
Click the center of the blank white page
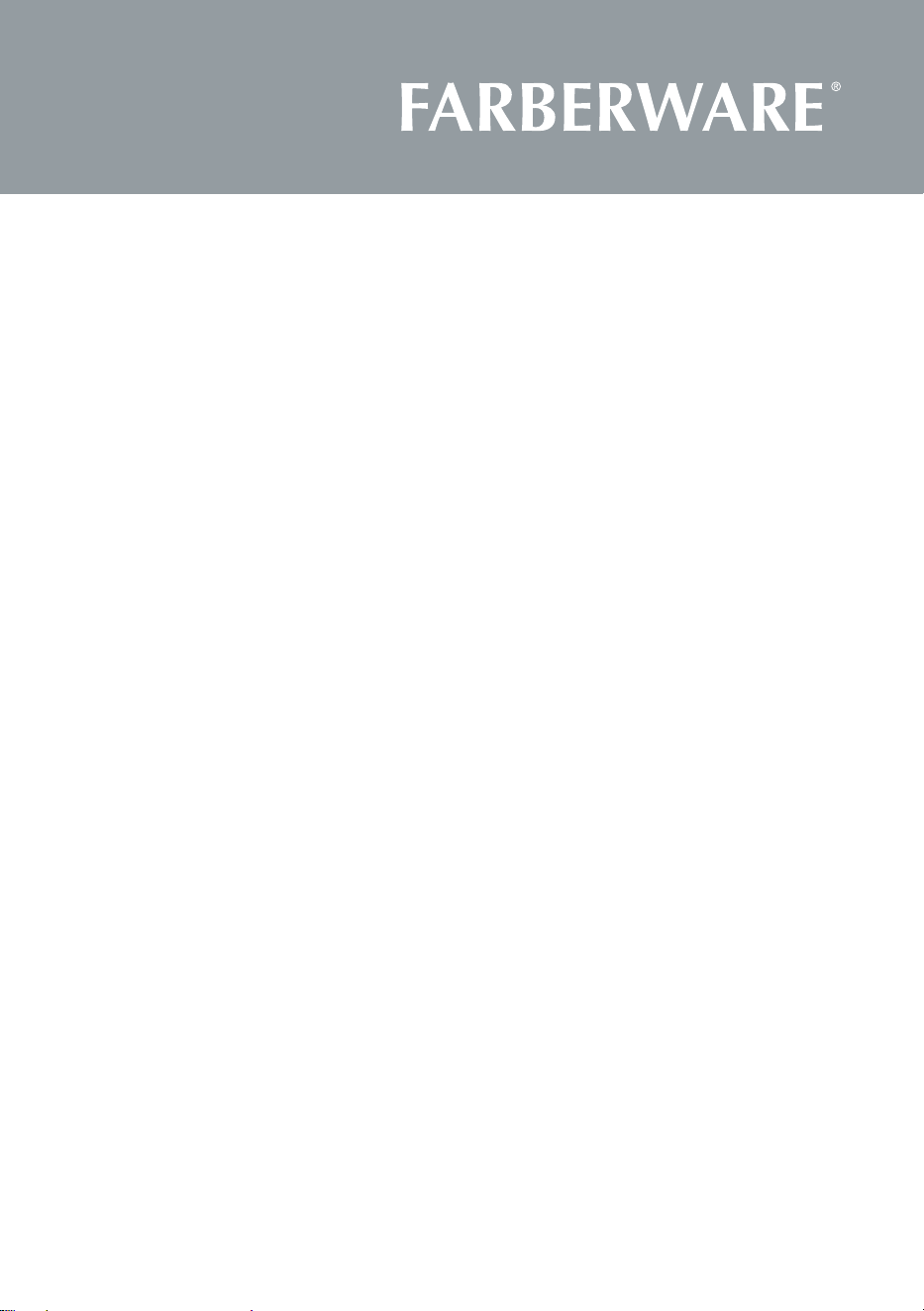point(462,753)
